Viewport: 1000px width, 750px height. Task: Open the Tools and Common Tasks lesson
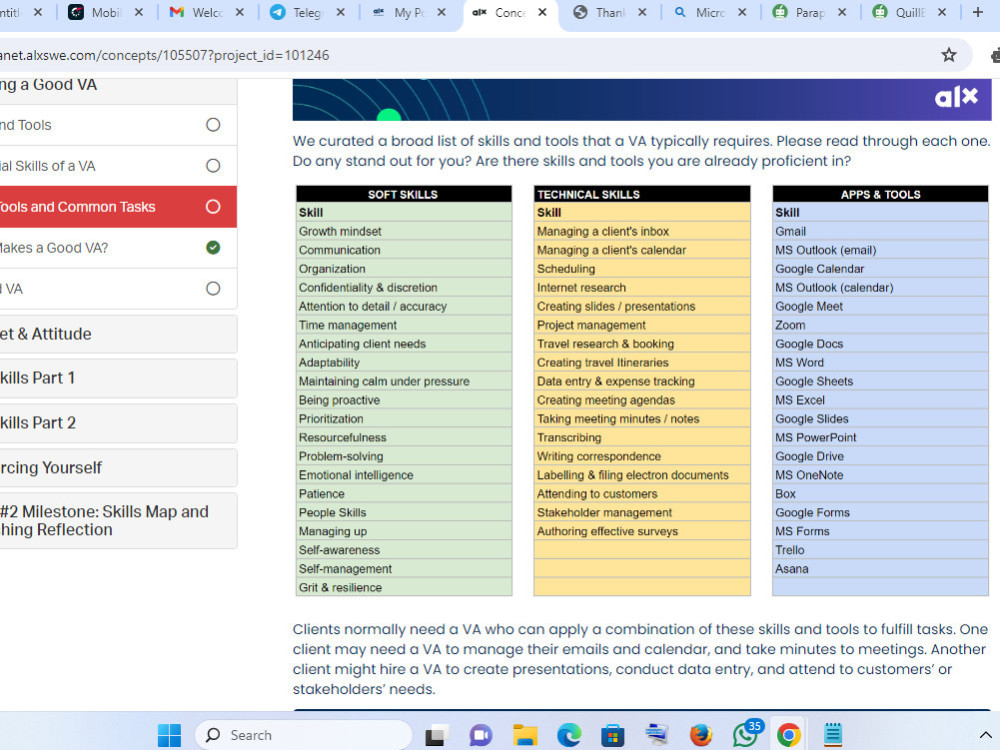tap(118, 207)
